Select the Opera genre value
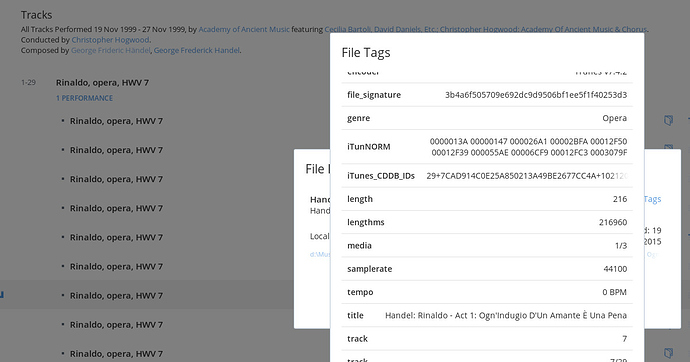This screenshot has width=690, height=362. coord(615,118)
